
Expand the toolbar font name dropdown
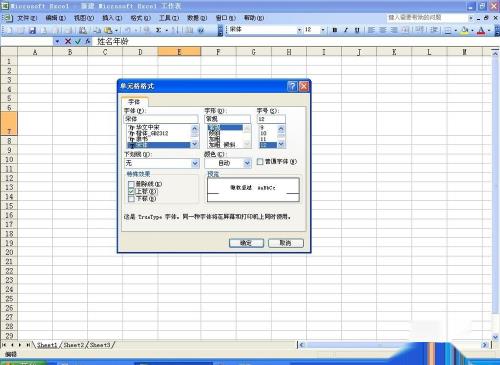pyautogui.click(x=299, y=30)
